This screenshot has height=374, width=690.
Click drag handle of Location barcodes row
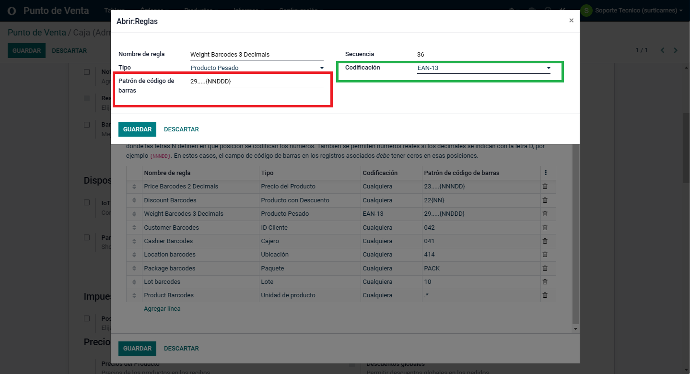[x=134, y=255]
